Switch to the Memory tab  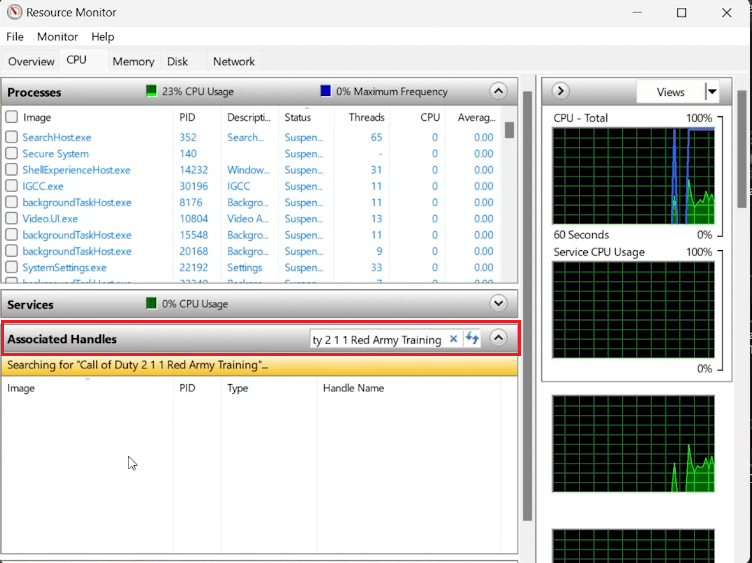[x=133, y=61]
